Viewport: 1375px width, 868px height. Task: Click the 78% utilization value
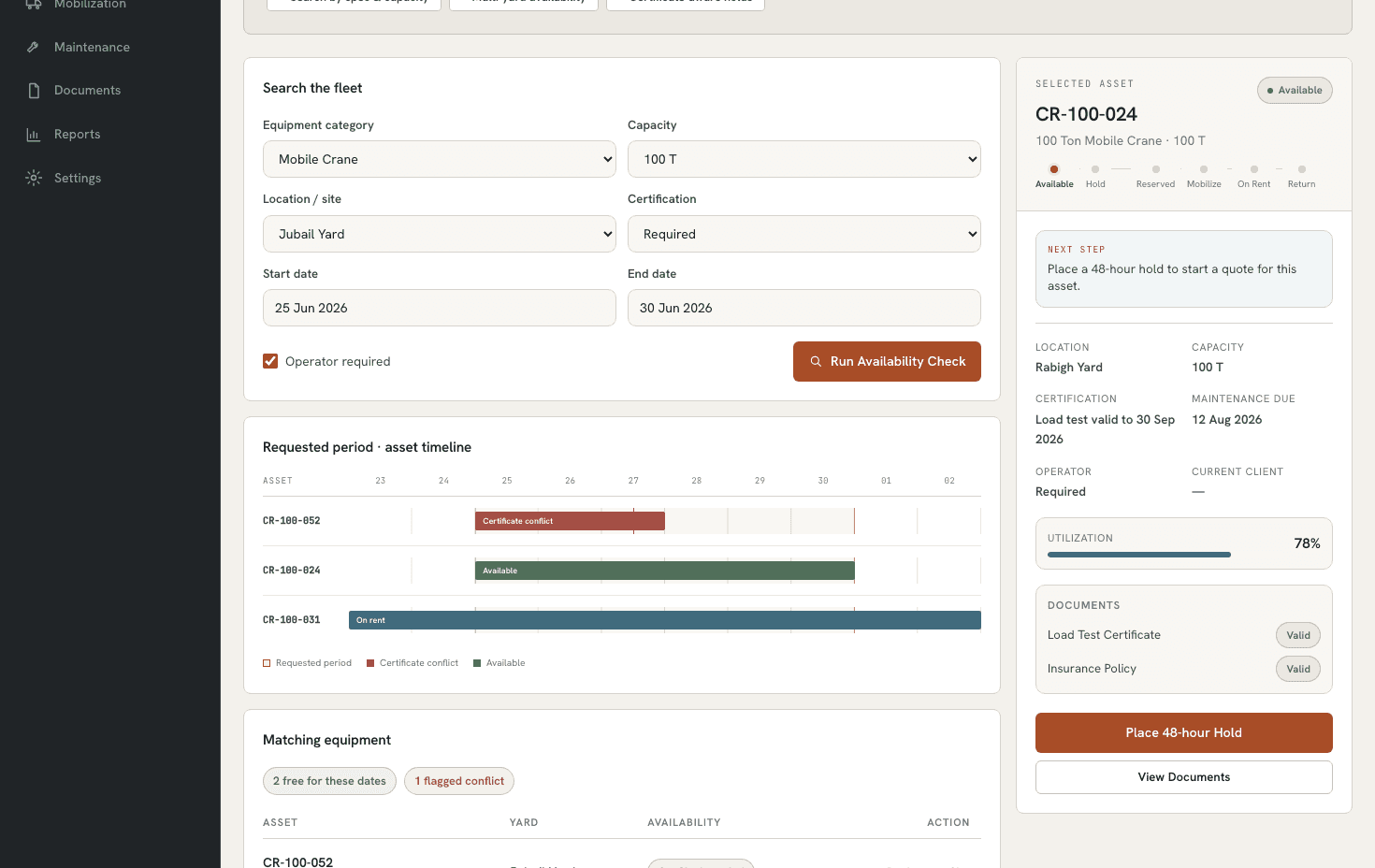click(1307, 544)
